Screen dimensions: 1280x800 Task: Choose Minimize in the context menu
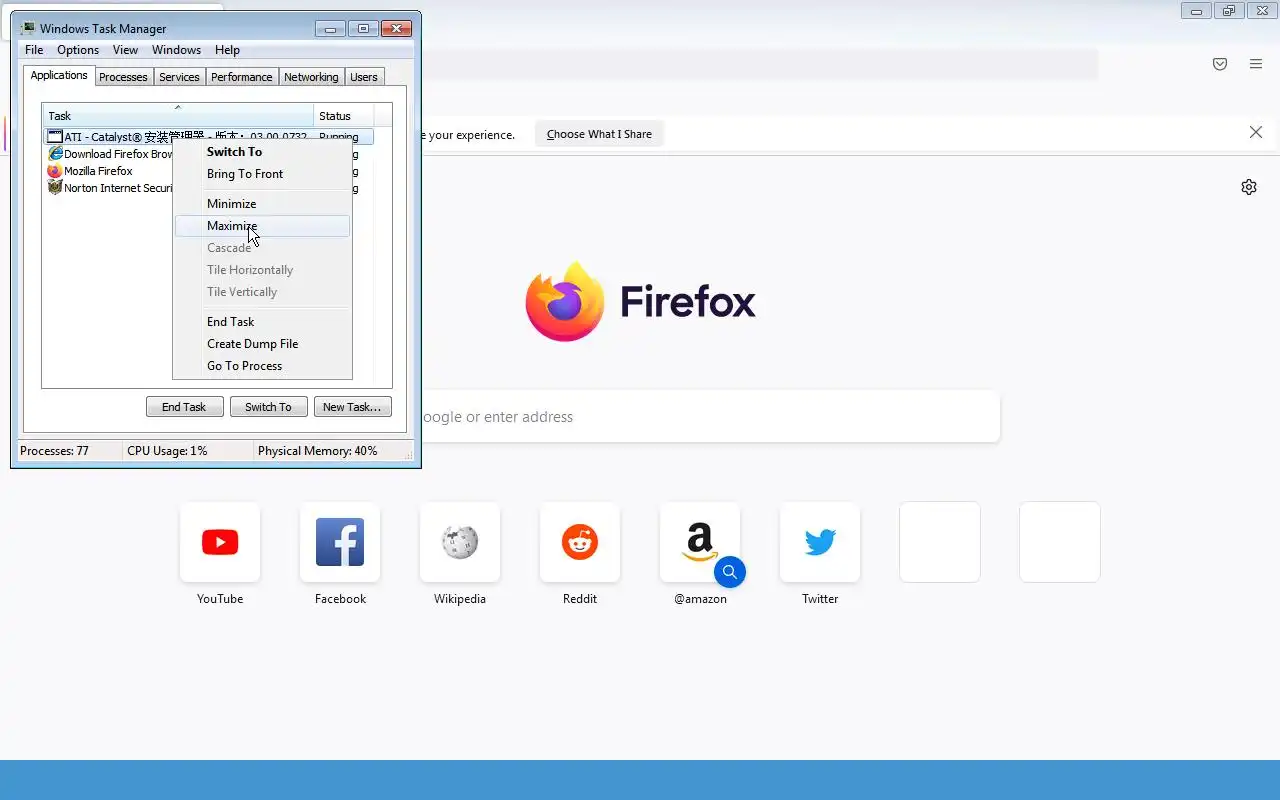(262, 204)
